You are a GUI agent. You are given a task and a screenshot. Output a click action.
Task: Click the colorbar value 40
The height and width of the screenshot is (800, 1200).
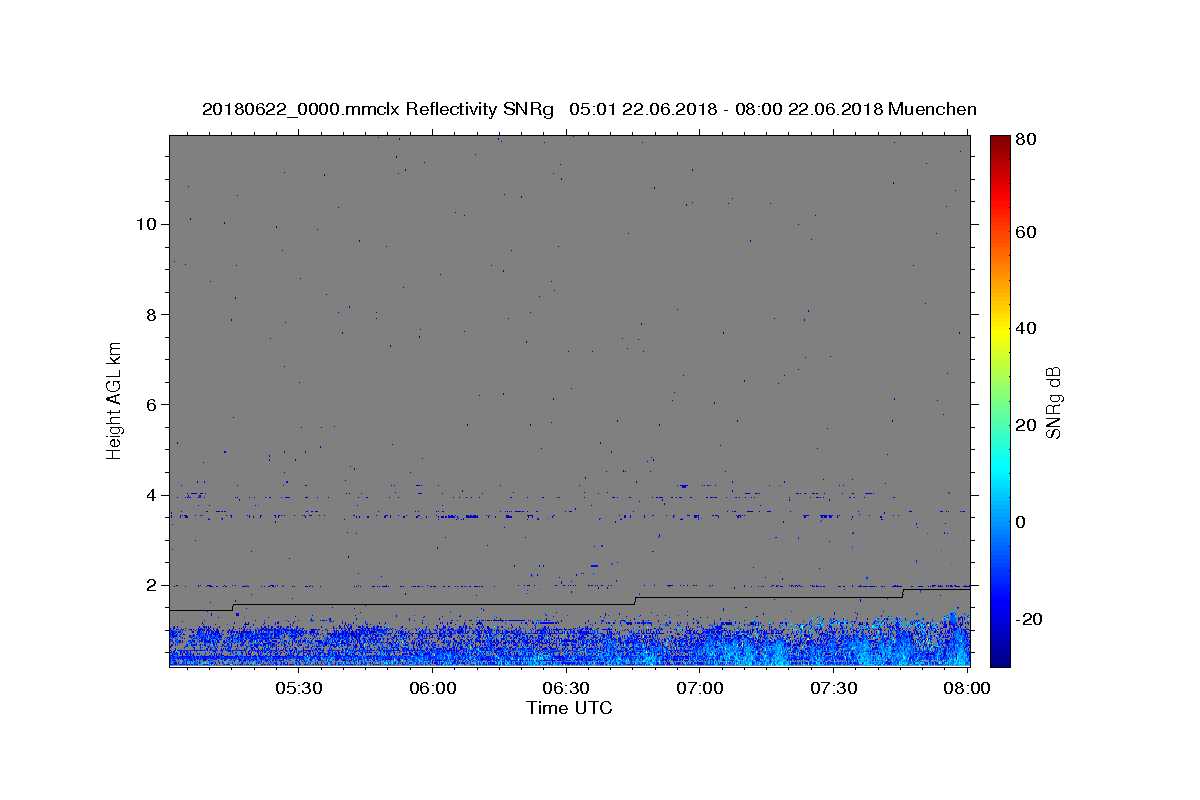1026,328
